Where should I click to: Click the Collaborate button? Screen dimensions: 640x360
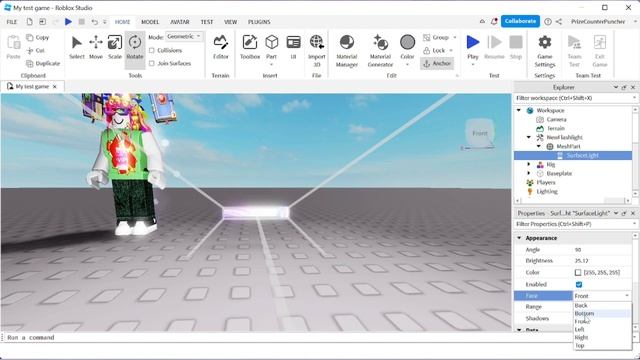[x=520, y=21]
